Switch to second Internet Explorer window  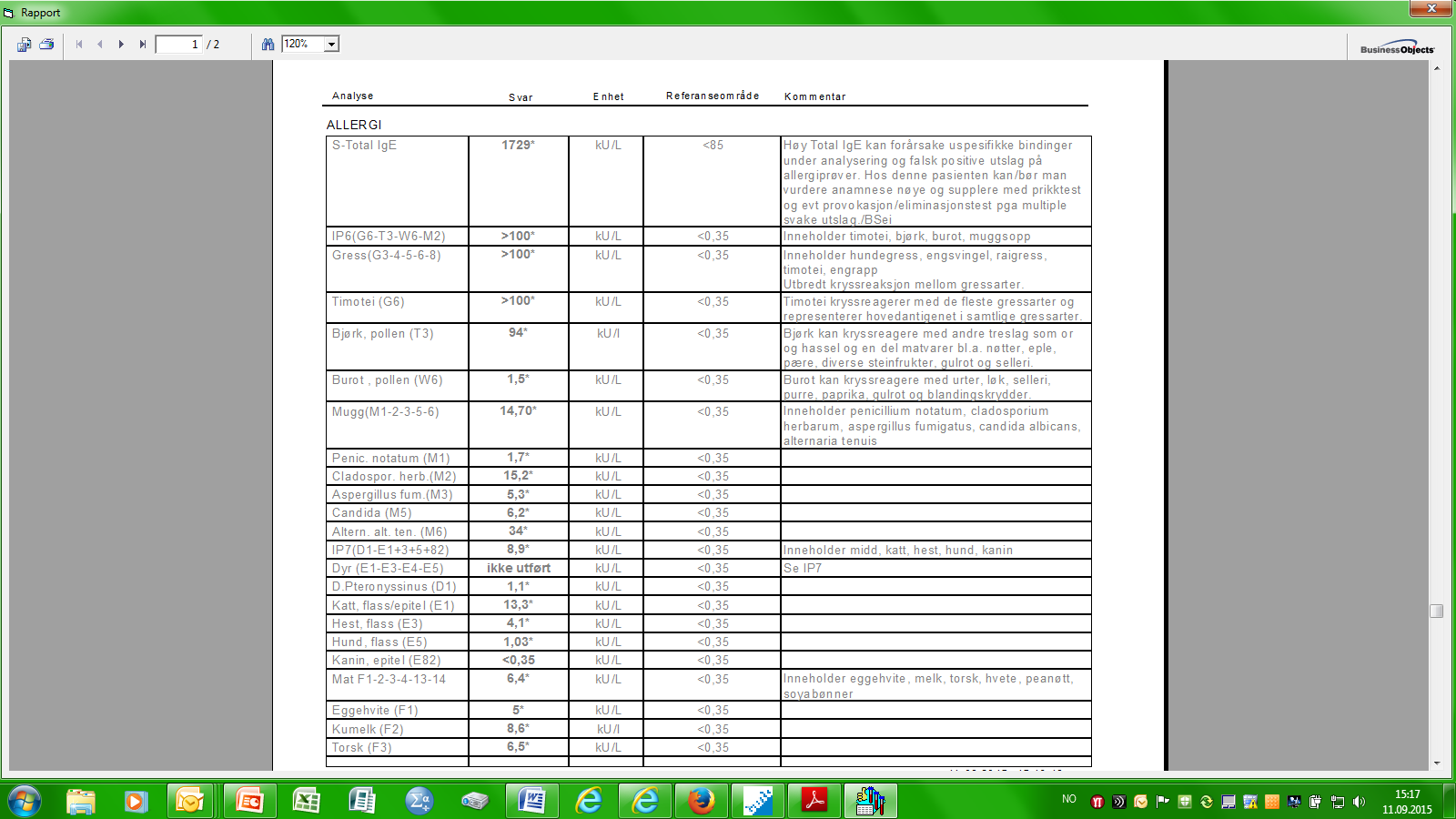(645, 801)
